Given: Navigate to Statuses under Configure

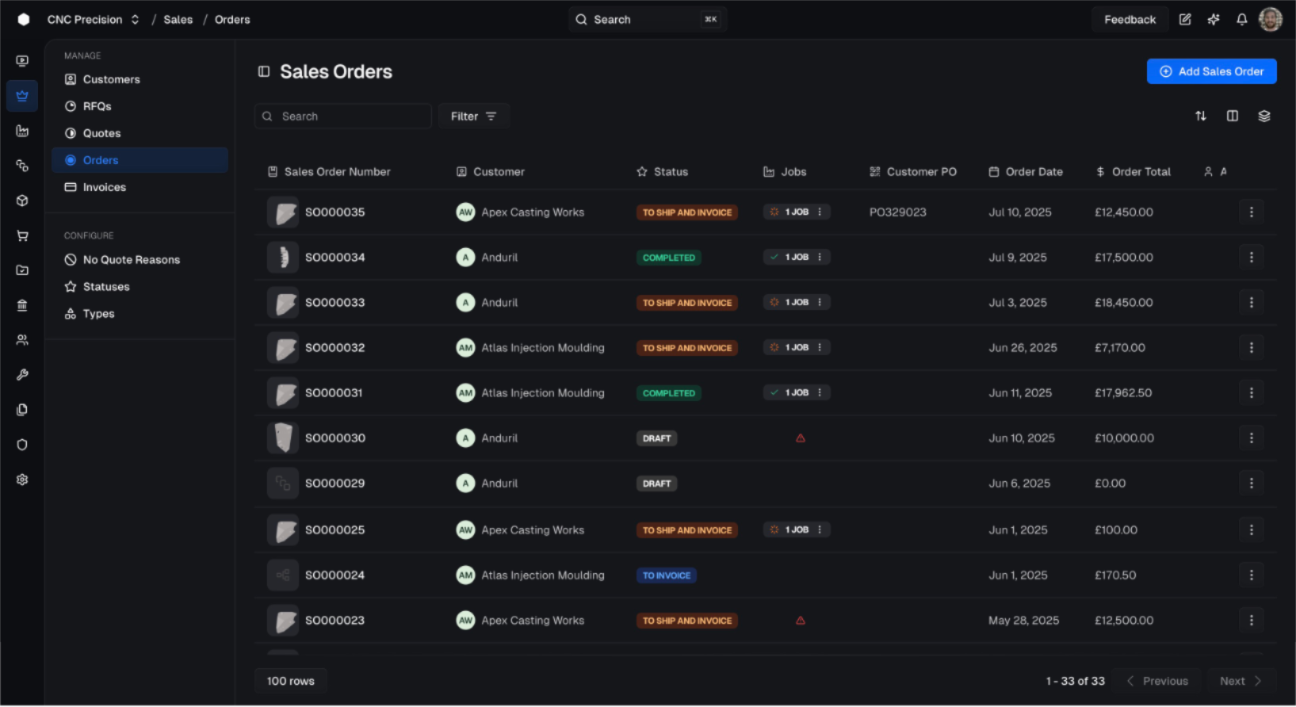Looking at the screenshot, I should tap(104, 286).
